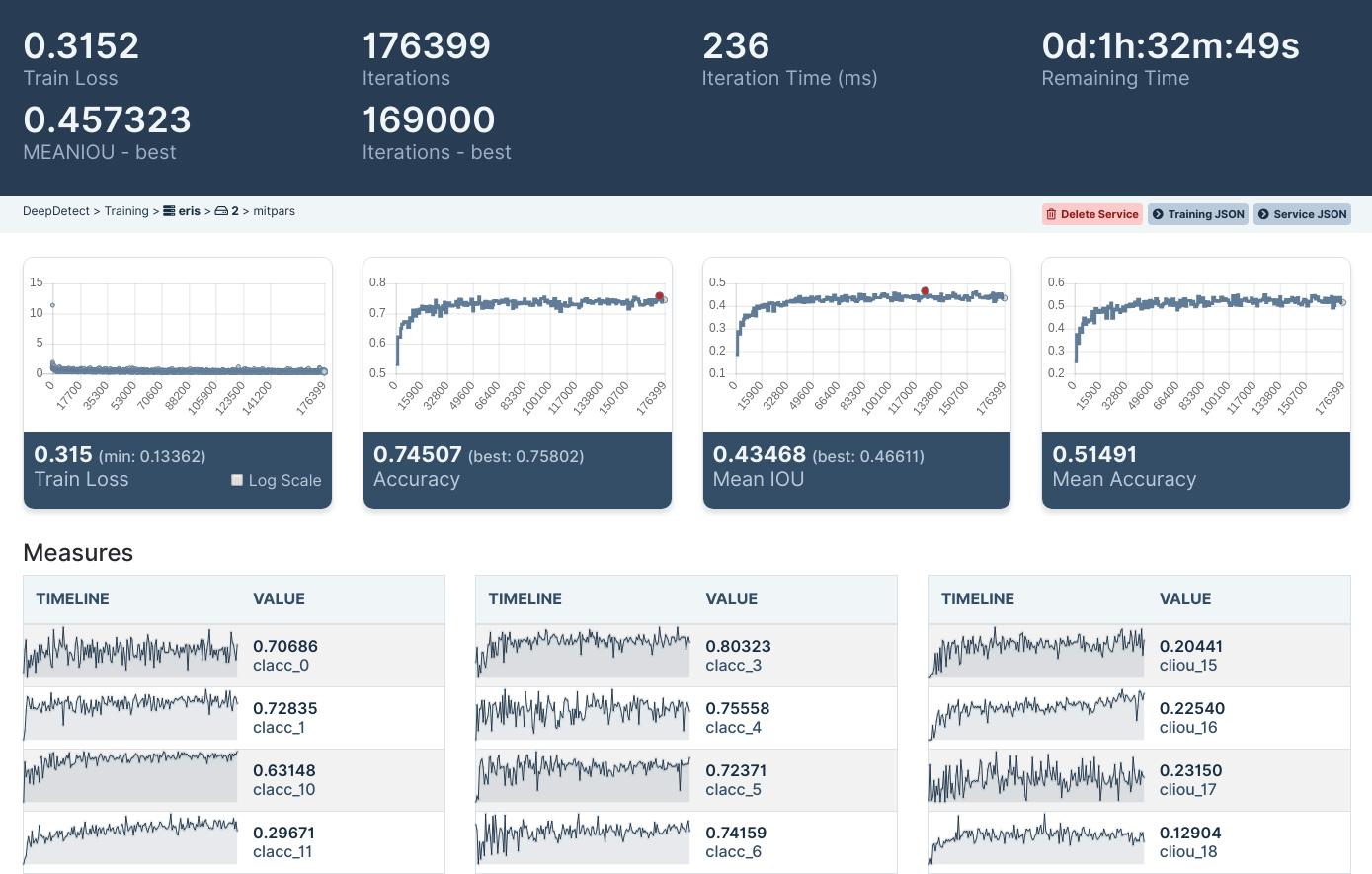Select the value 0.63148 for clacc_10
This screenshot has height=874, width=1372.
click(x=284, y=770)
